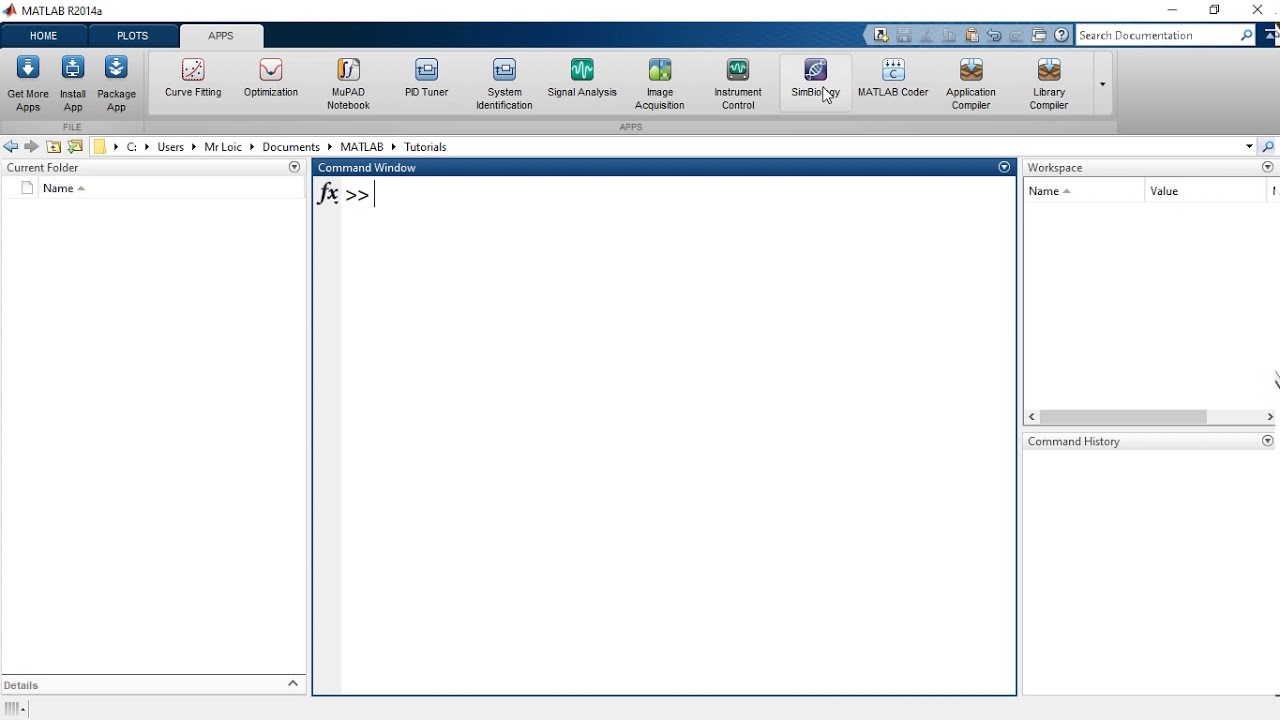Viewport: 1280px width, 720px height.
Task: Open System Identification app
Action: (x=504, y=84)
